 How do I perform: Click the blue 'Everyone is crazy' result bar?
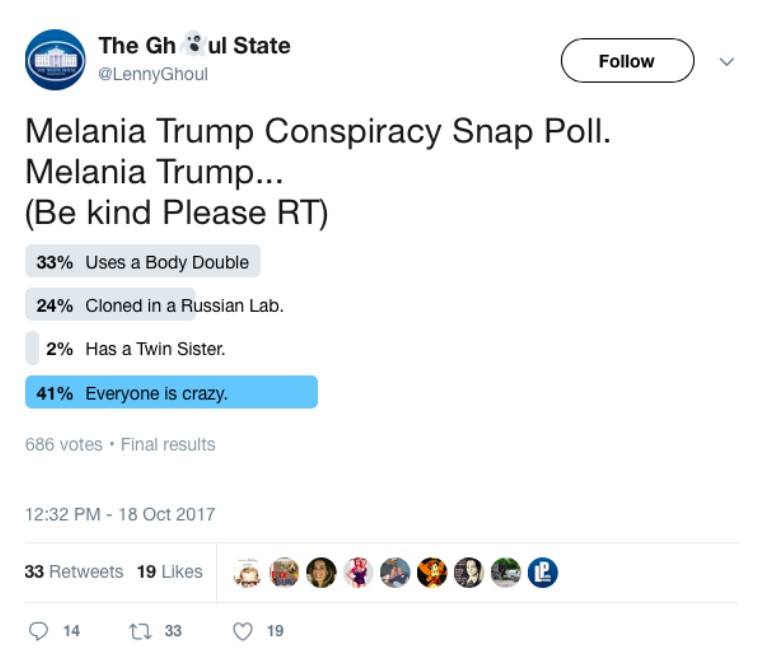tap(171, 393)
